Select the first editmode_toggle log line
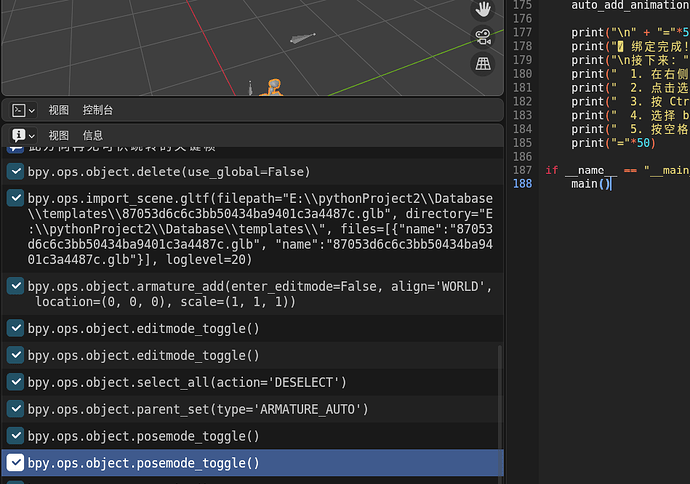 [x=252, y=328]
